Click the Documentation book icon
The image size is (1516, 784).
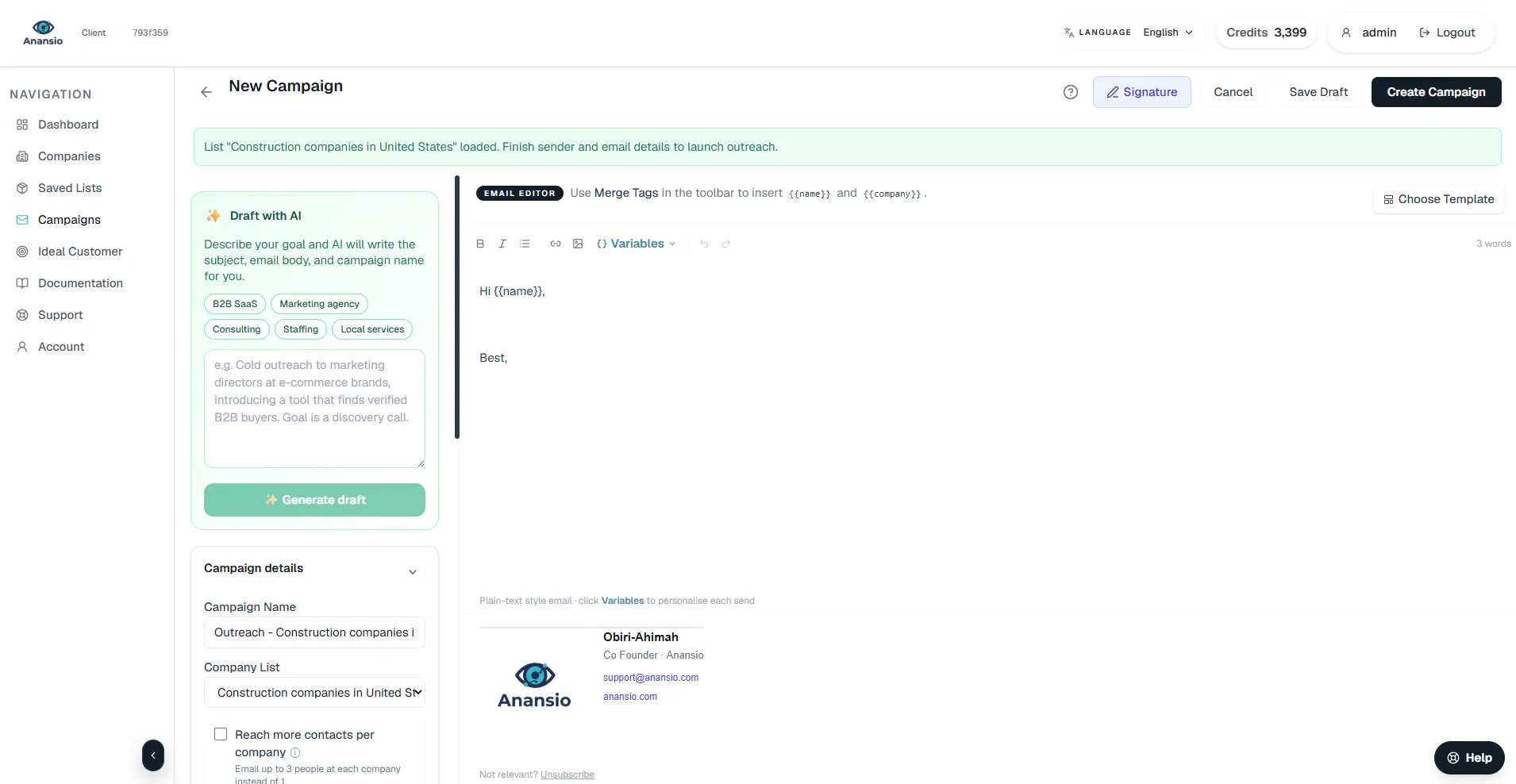(22, 283)
